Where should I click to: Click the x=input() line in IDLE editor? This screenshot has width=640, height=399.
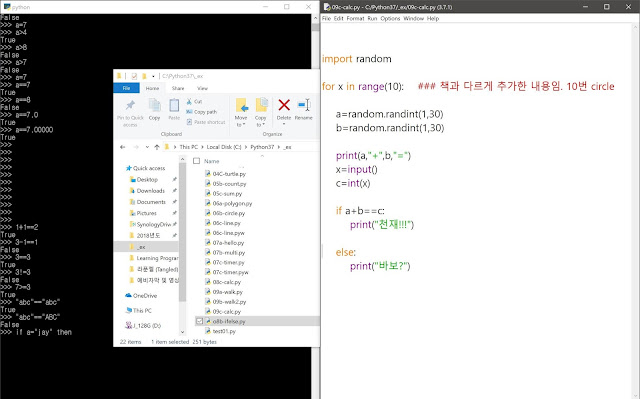pyautogui.click(x=357, y=169)
